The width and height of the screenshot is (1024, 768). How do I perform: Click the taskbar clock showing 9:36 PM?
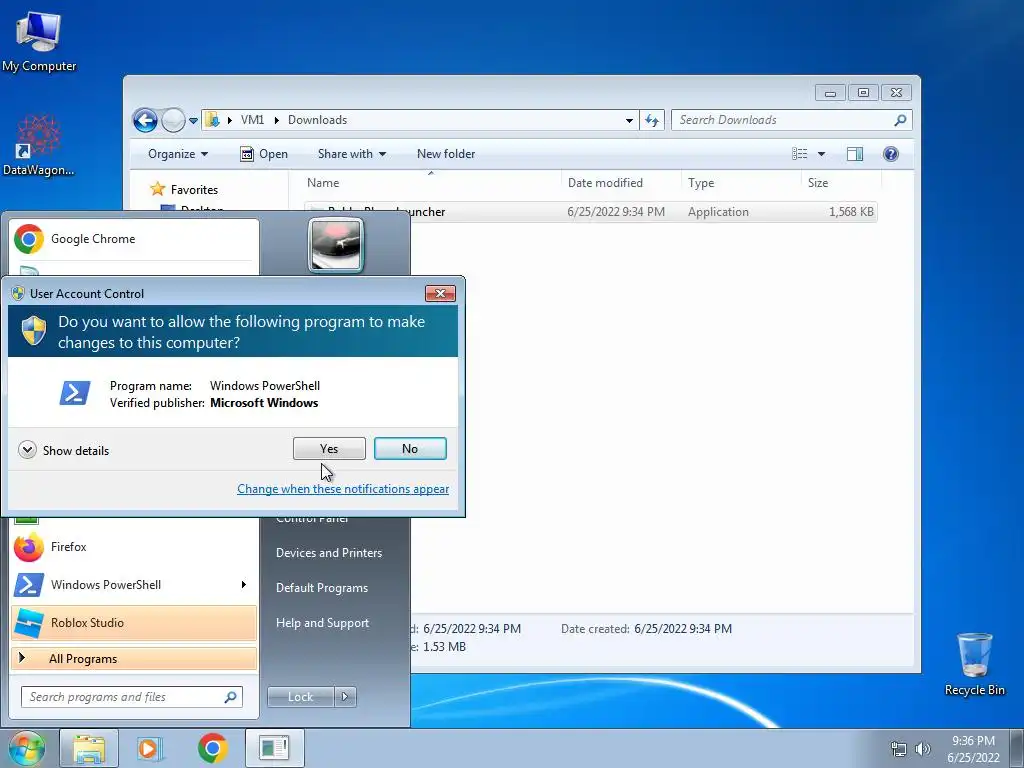(973, 749)
